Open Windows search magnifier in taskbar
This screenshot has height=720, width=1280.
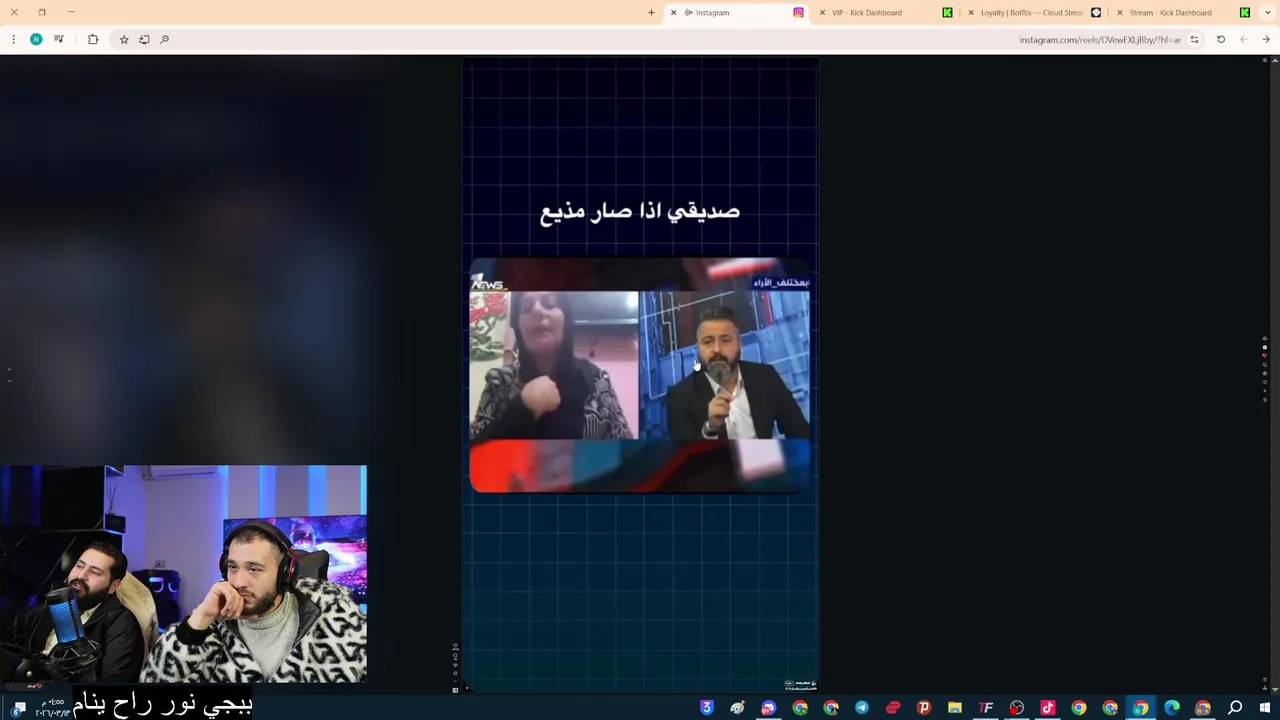point(1235,708)
